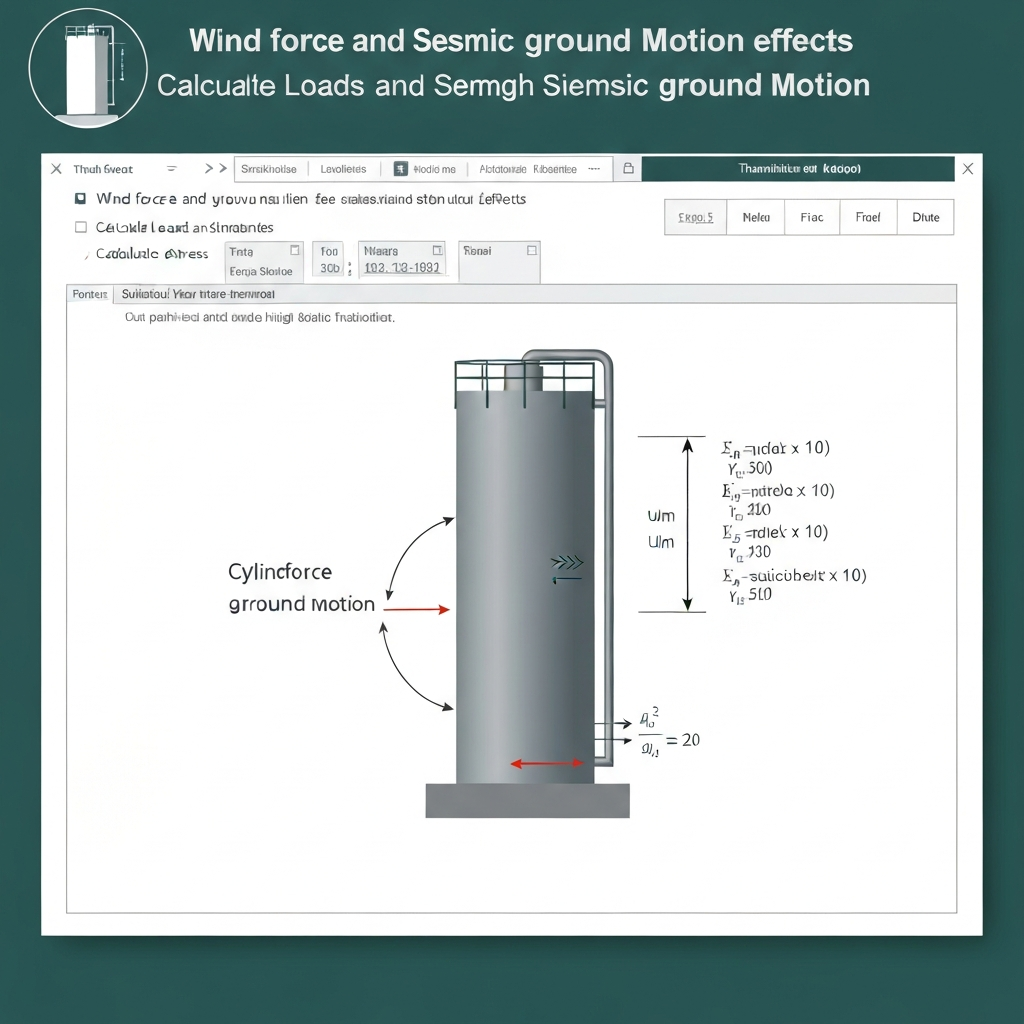This screenshot has height=1024, width=1024.
Task: Open the hamburger menu next to 'Thuh Sveot'
Action: click(172, 169)
